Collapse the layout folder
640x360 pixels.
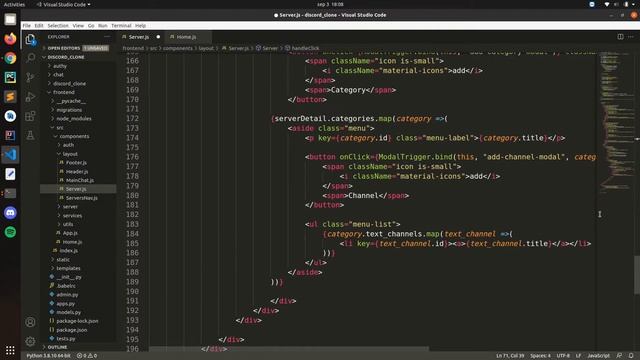coord(70,154)
